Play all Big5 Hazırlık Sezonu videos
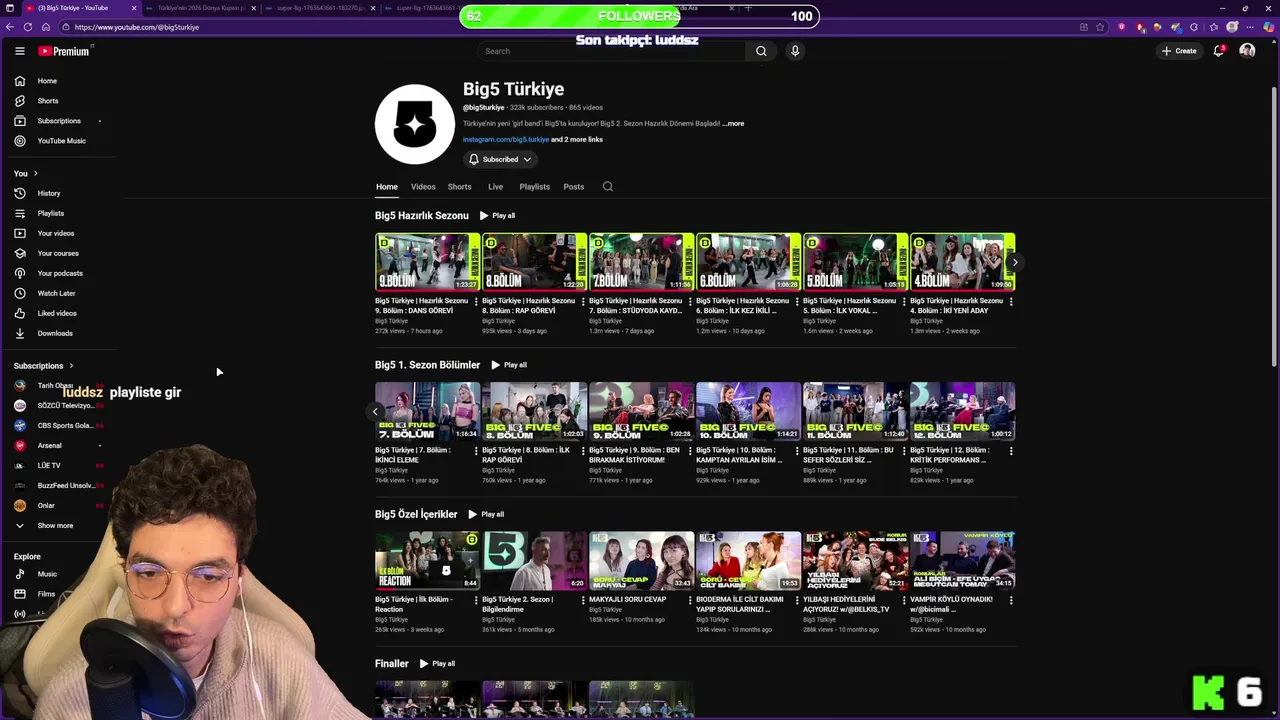Screen dimensions: 1280x720 click(x=497, y=216)
